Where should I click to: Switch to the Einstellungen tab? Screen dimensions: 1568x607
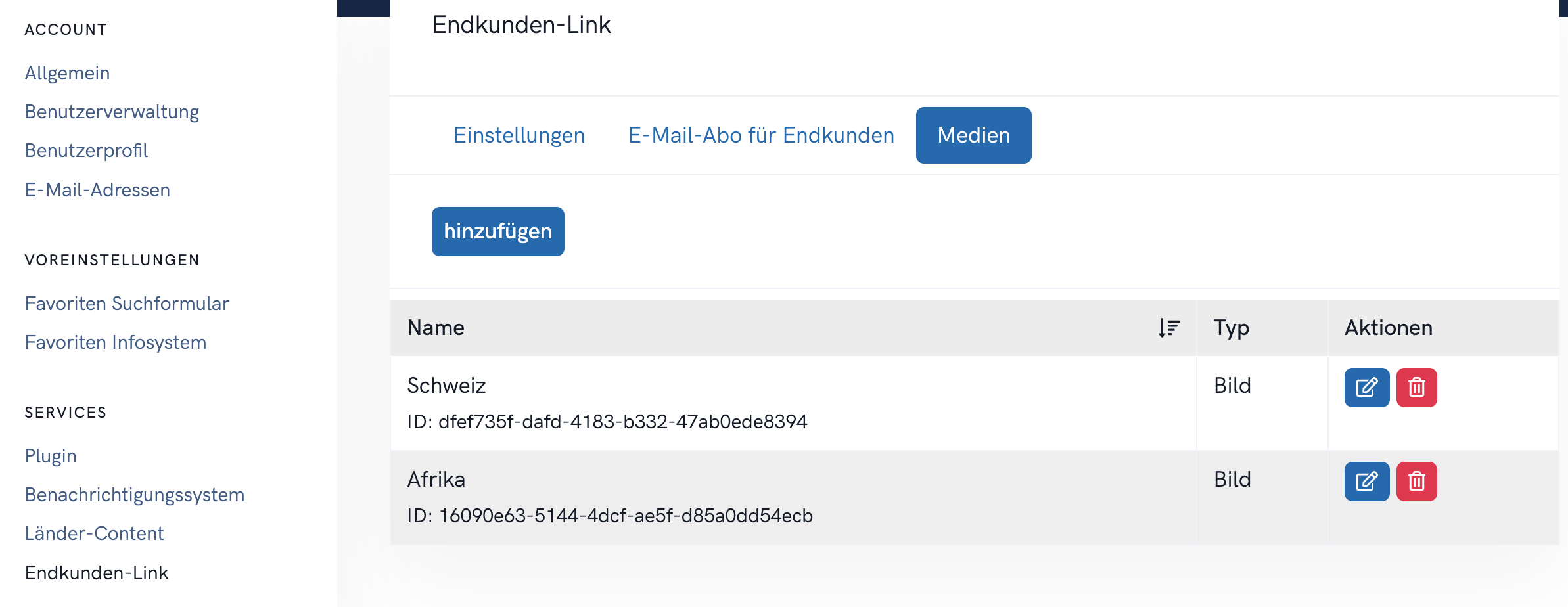point(519,135)
